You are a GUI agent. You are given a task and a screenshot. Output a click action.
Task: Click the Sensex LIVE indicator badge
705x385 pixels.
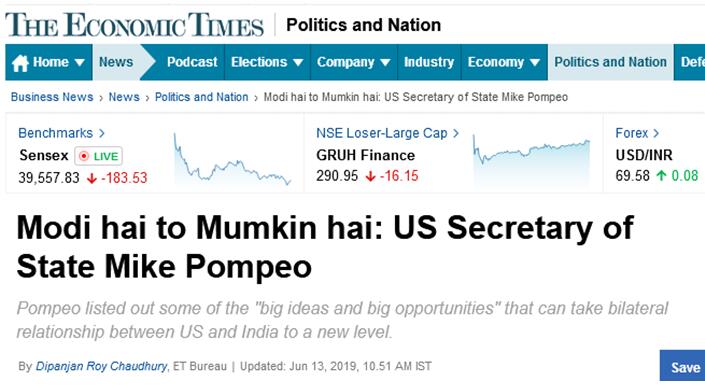tap(98, 156)
